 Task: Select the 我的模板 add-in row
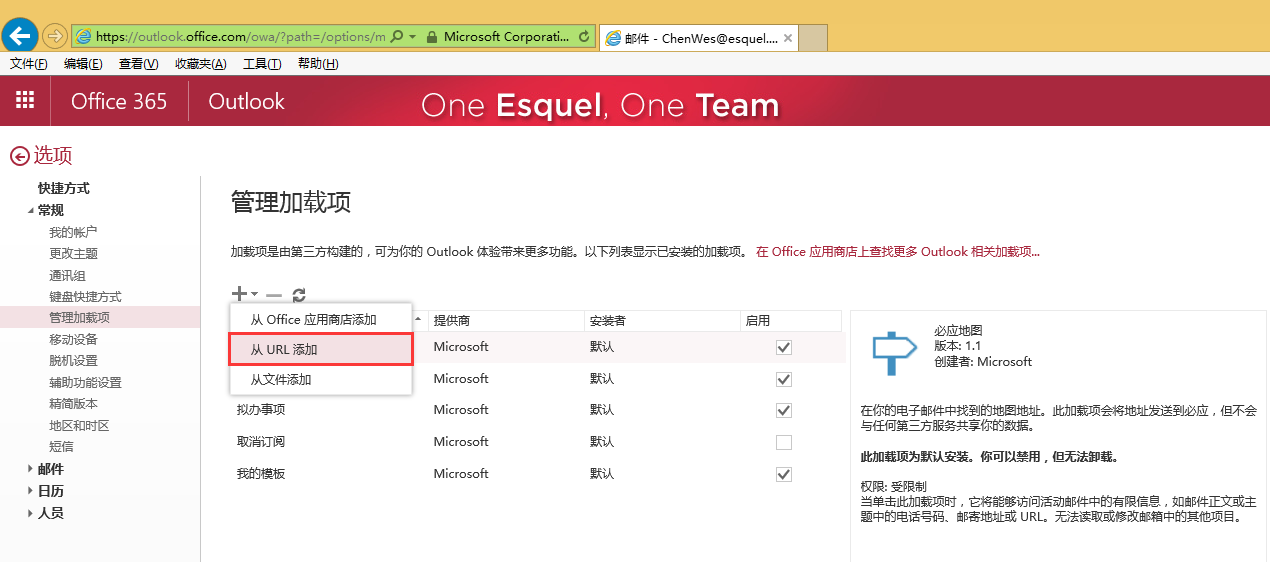point(538,474)
